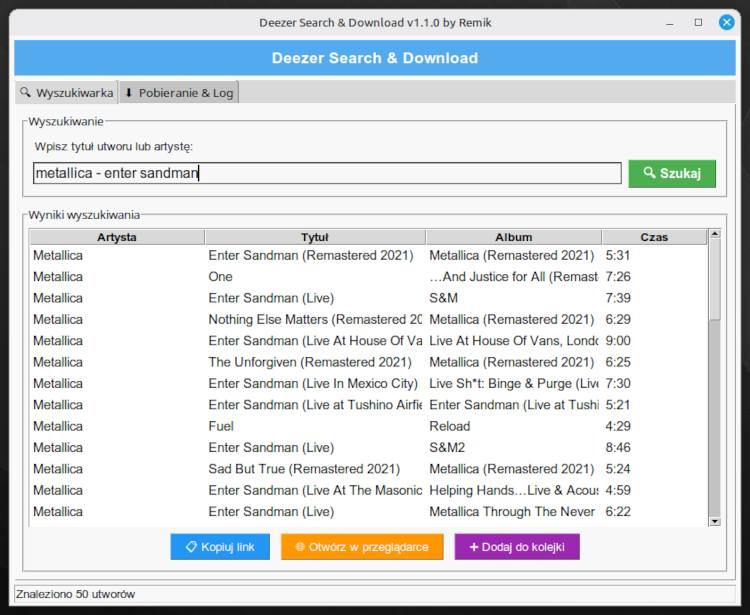Select the track titled One
Screen dimensions: 750x615
click(220, 277)
